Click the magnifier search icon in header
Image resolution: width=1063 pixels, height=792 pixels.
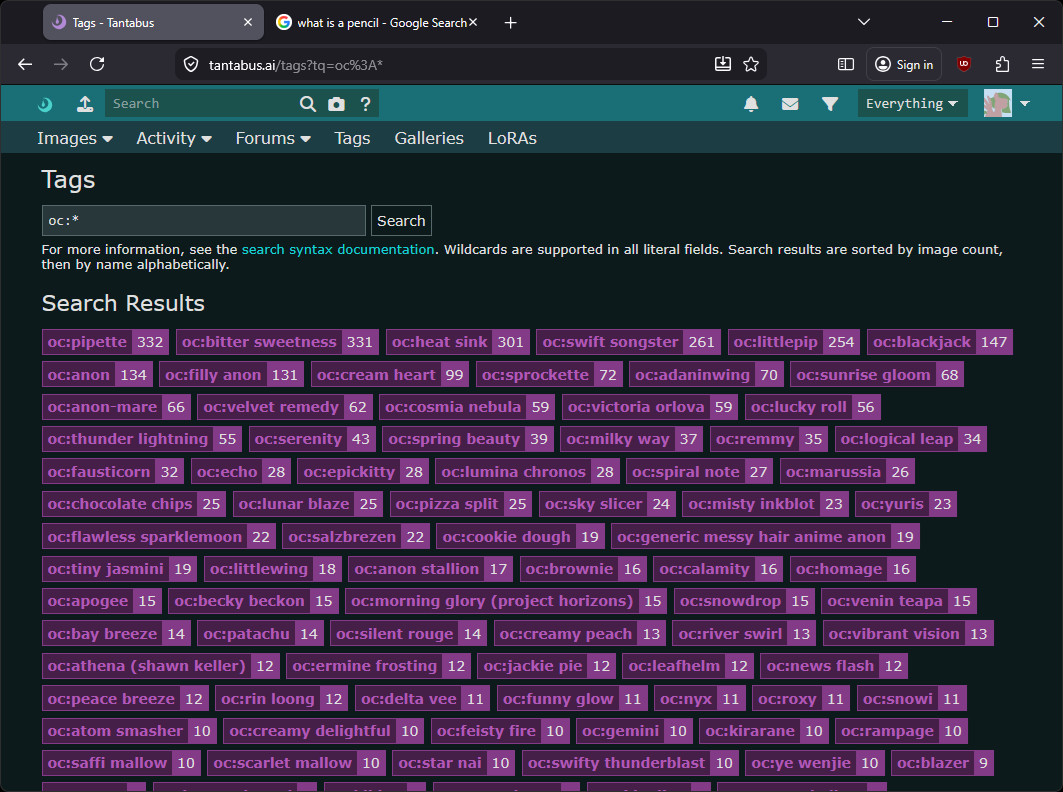click(308, 104)
